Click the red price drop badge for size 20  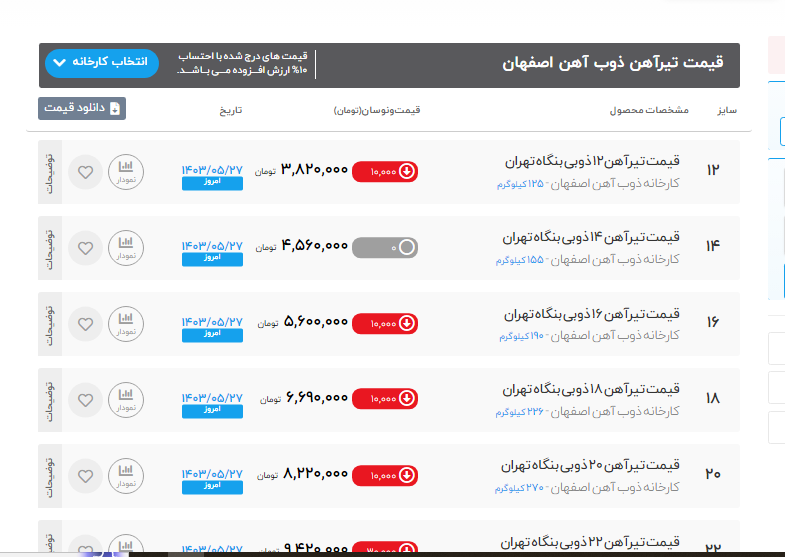pyautogui.click(x=385, y=475)
